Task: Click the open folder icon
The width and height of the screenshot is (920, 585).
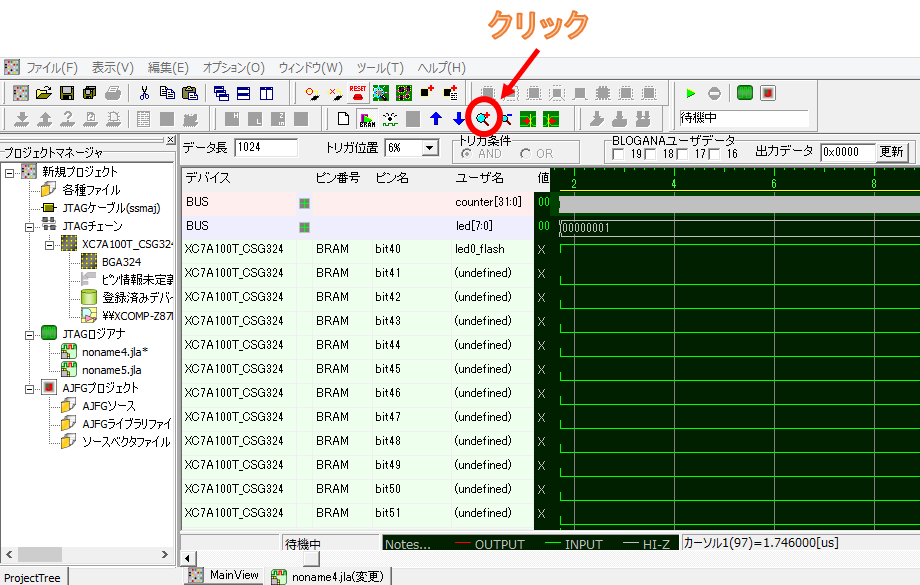Action: click(x=44, y=93)
